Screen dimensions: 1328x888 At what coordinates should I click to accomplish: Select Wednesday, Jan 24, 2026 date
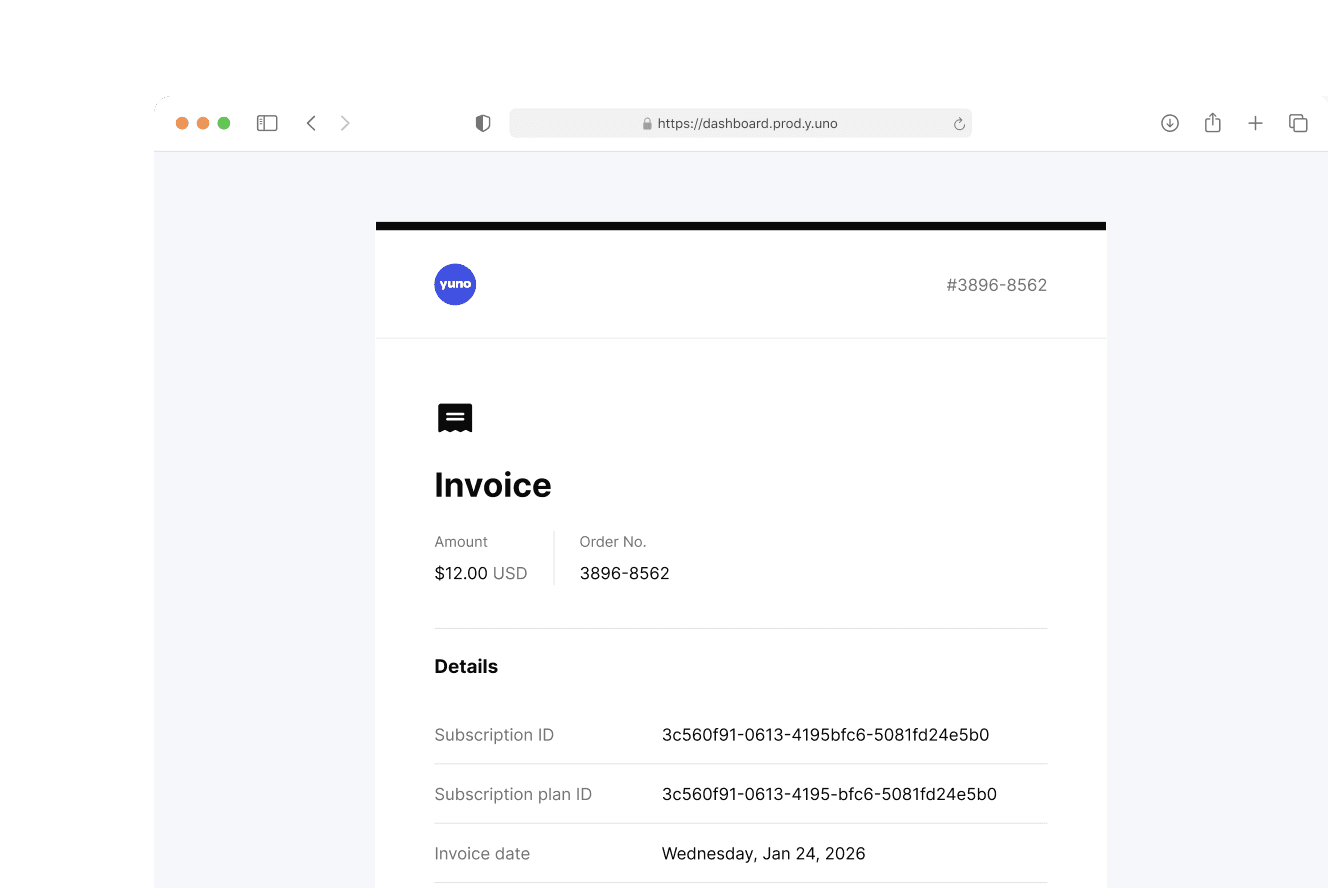(764, 854)
